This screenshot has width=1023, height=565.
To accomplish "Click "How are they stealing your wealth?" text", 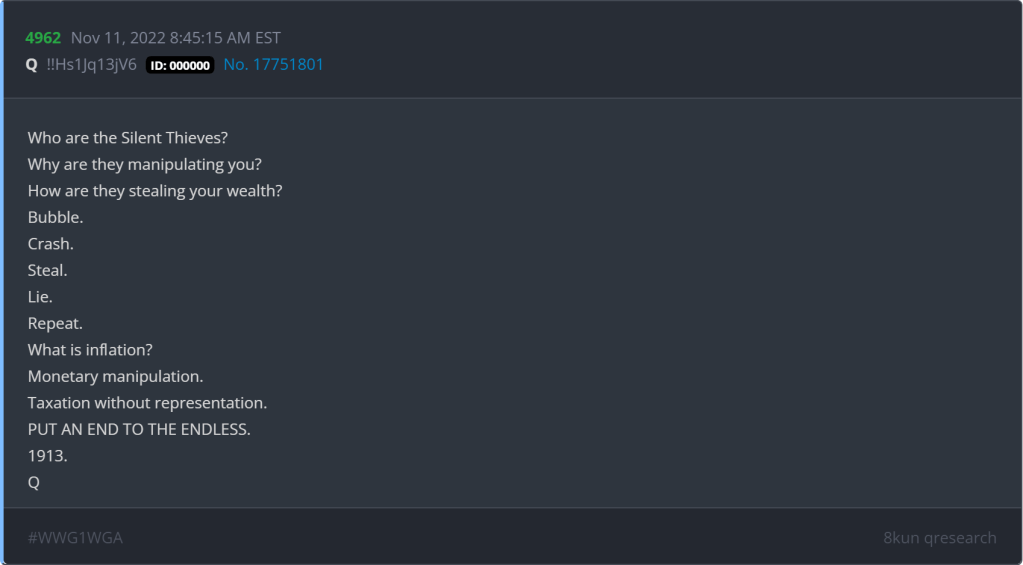I will [155, 190].
